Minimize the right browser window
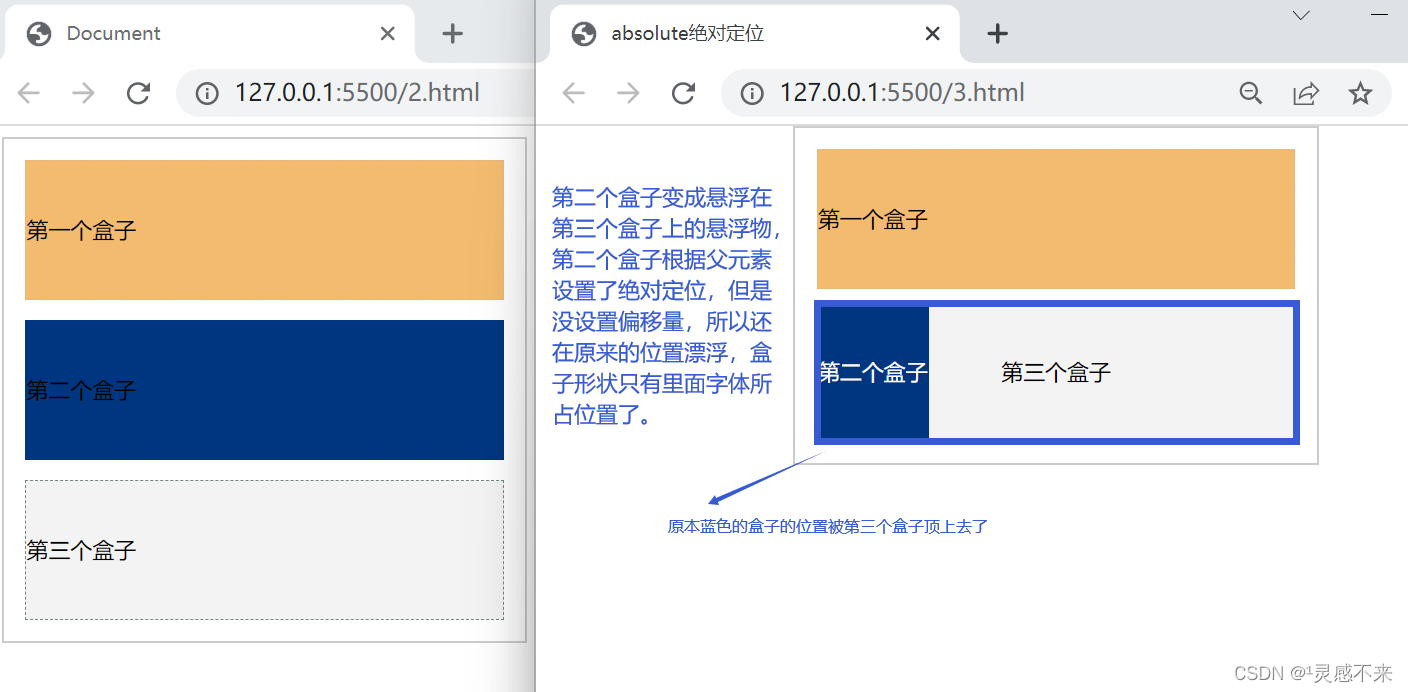 [1380, 15]
